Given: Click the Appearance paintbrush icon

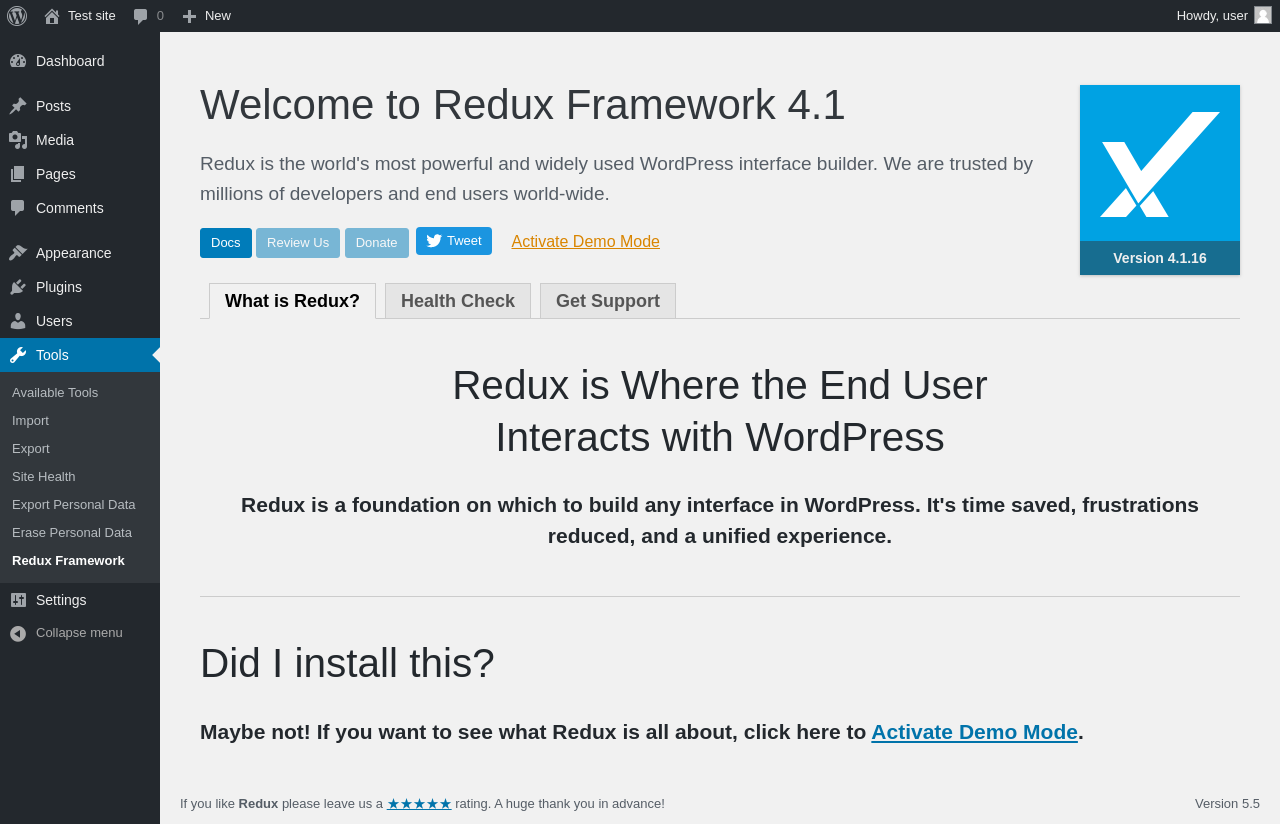Looking at the screenshot, I should (x=18, y=253).
